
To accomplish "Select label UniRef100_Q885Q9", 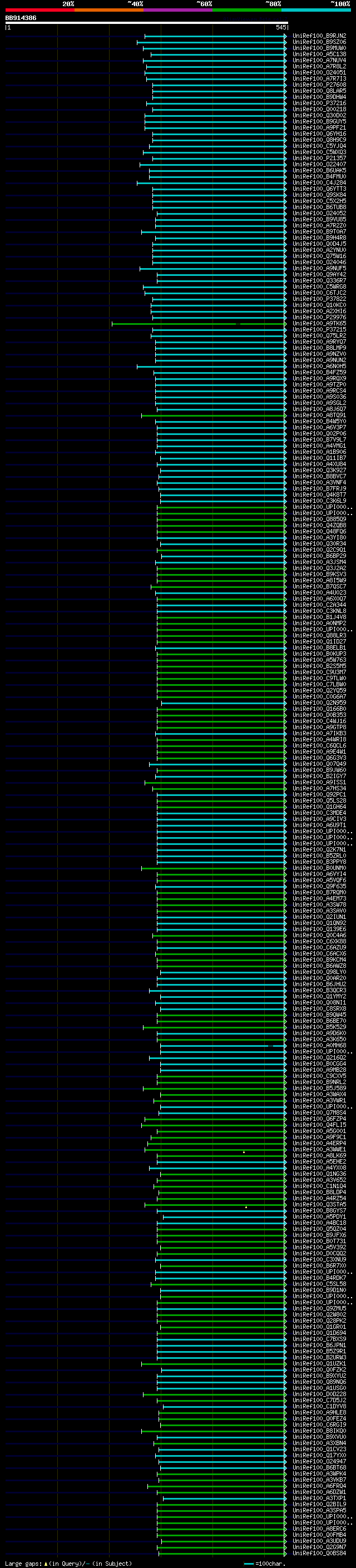I will 319,519.
